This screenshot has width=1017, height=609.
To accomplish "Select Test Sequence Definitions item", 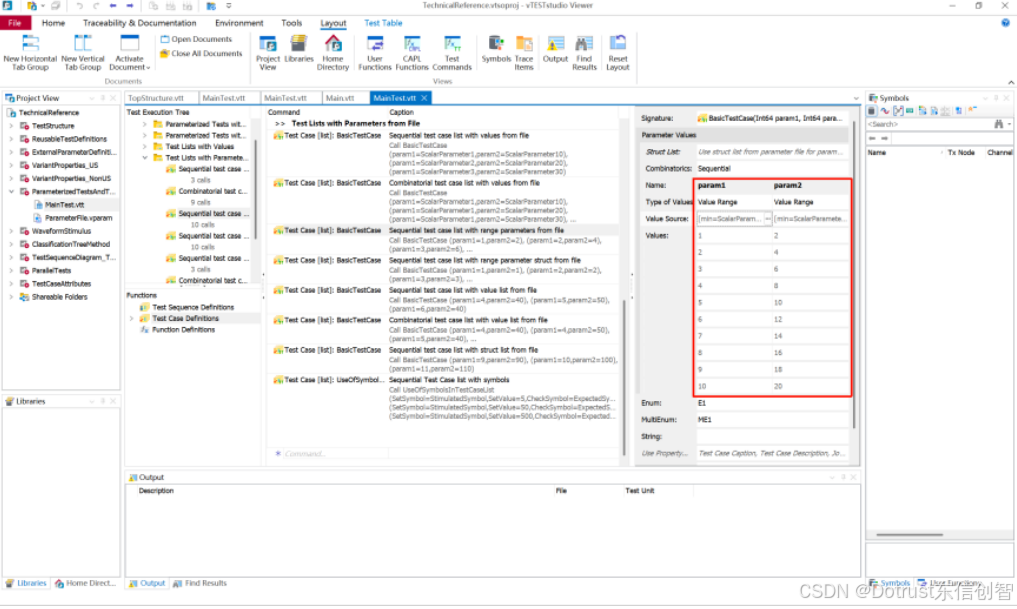I will pos(193,307).
